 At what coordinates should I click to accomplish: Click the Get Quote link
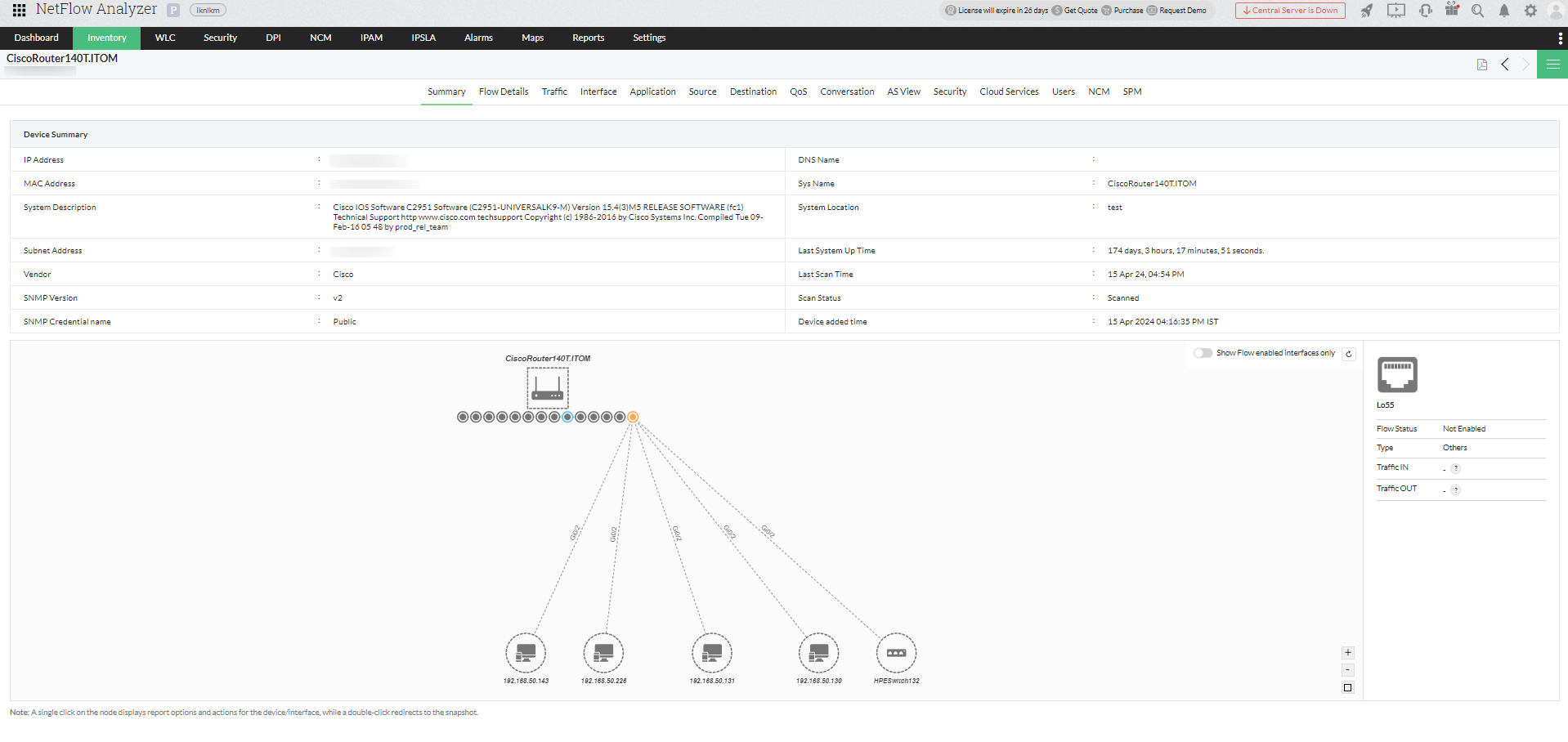coord(1080,11)
